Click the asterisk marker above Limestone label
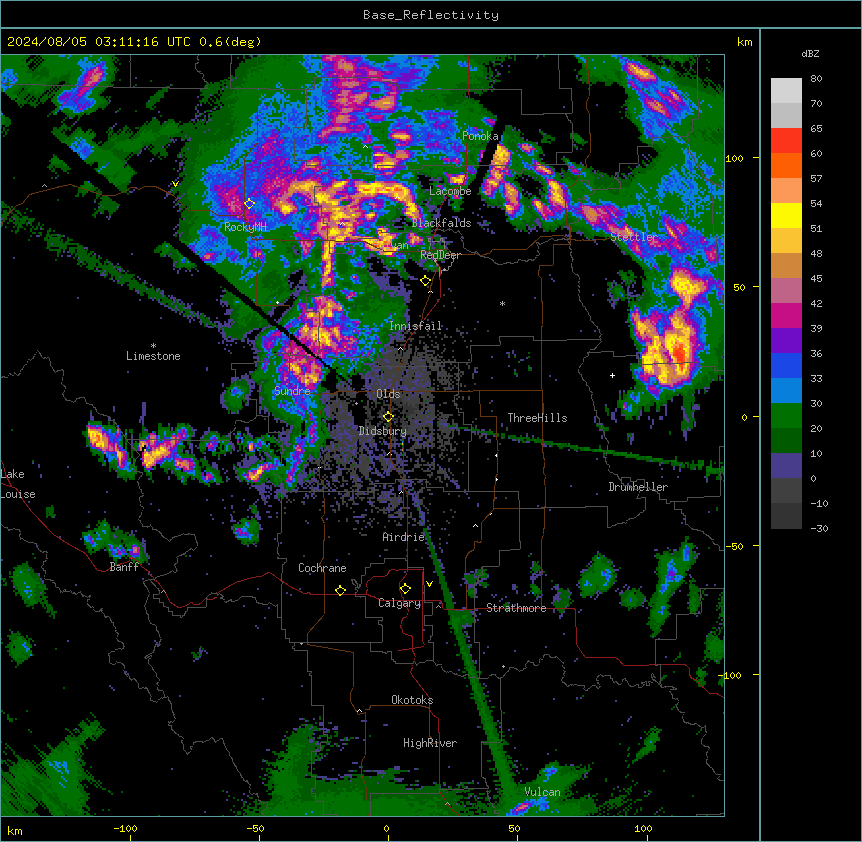This screenshot has width=862, height=842. click(153, 346)
